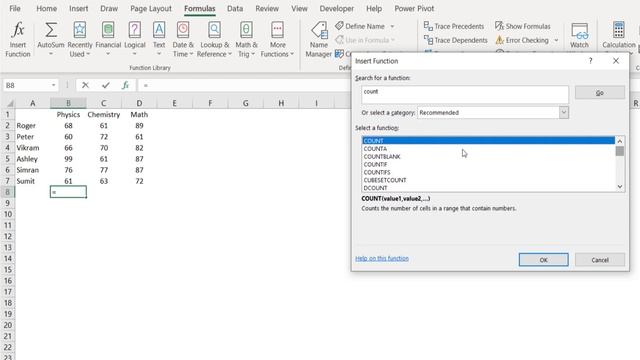
Task: Open Calculation Options
Action: (x=619, y=36)
